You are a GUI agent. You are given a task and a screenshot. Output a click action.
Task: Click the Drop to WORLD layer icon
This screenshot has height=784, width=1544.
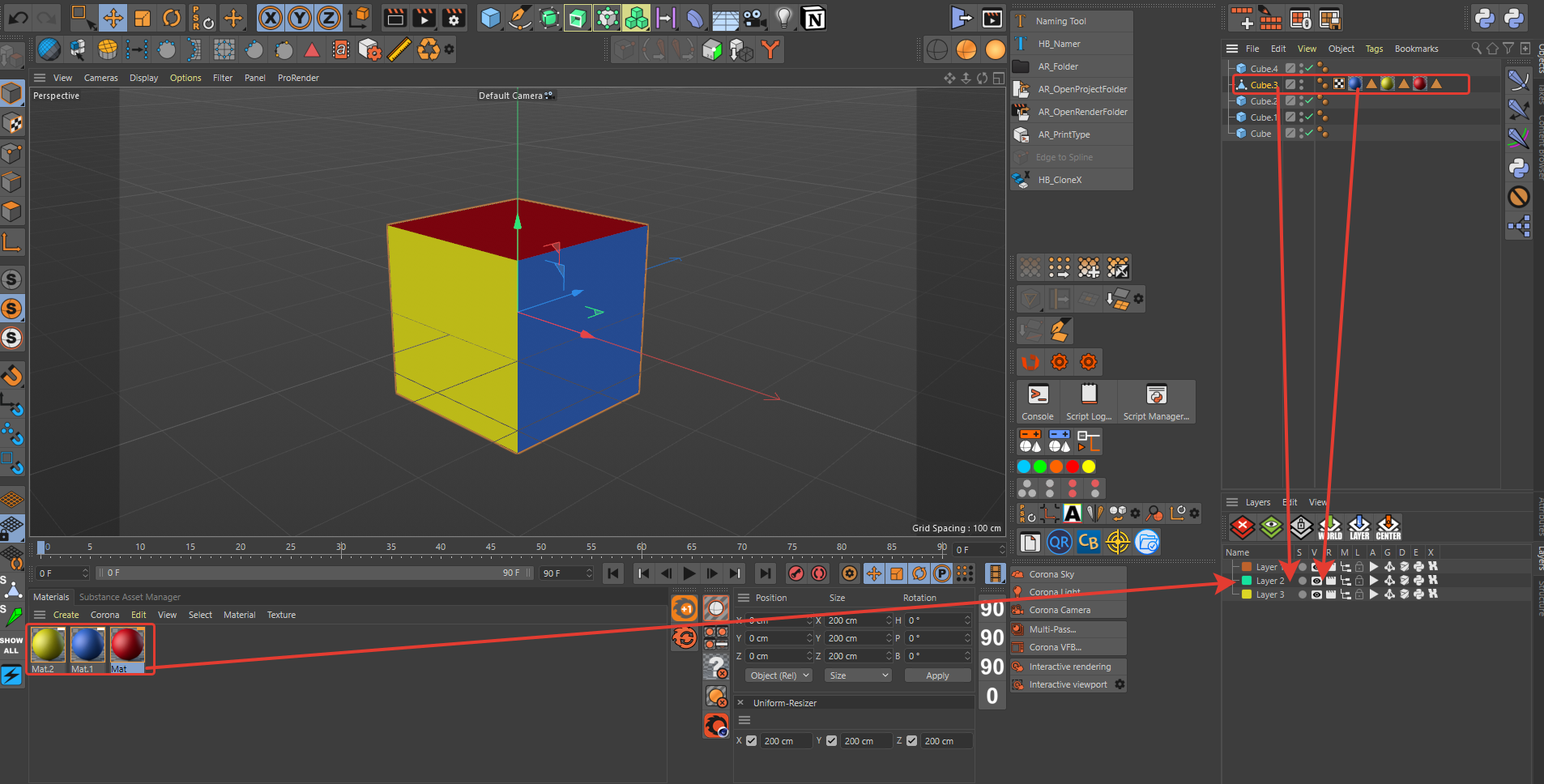pyautogui.click(x=1330, y=526)
